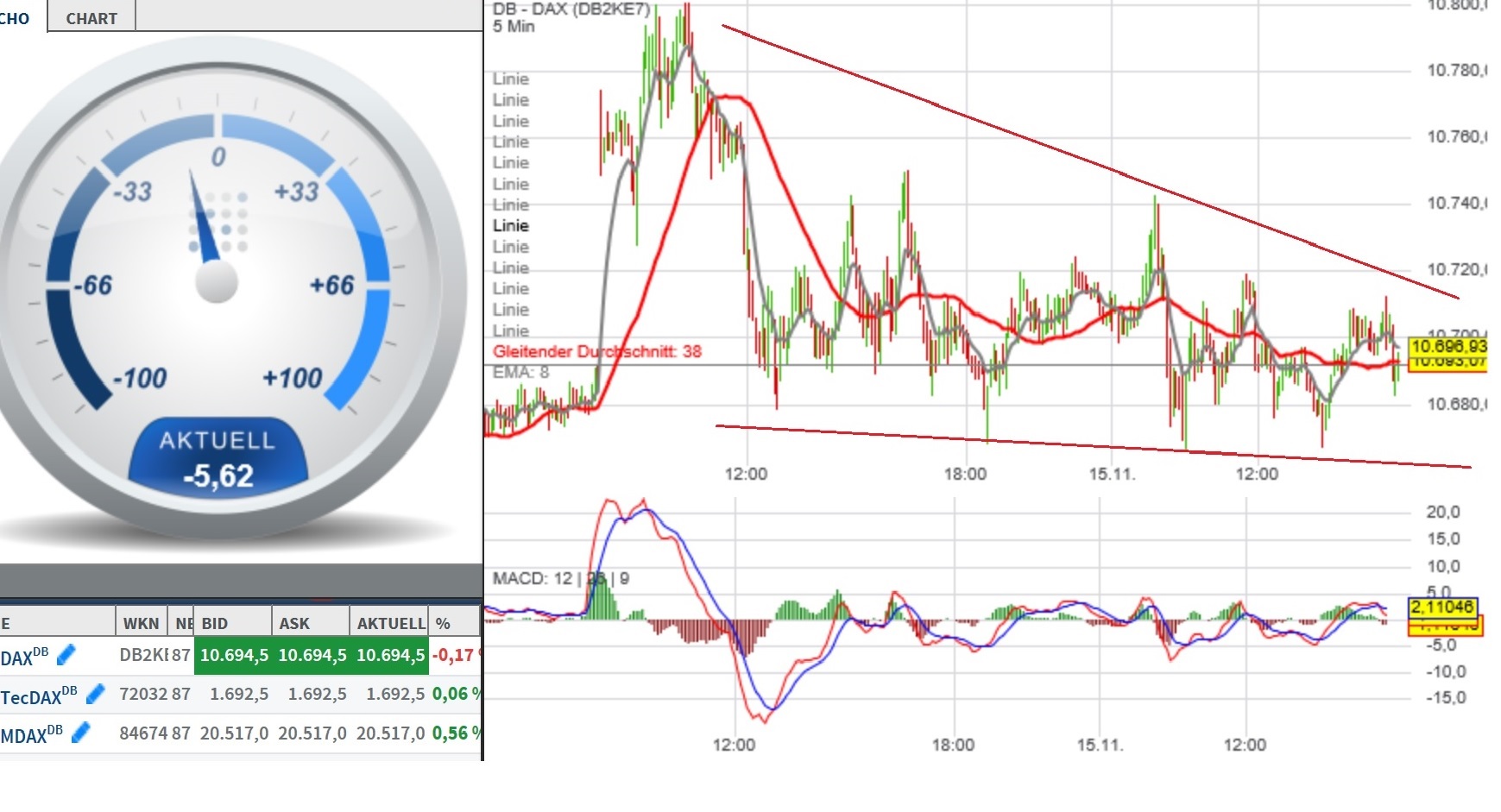Switch to the CHART tab
The image size is (1501, 812).
click(90, 17)
